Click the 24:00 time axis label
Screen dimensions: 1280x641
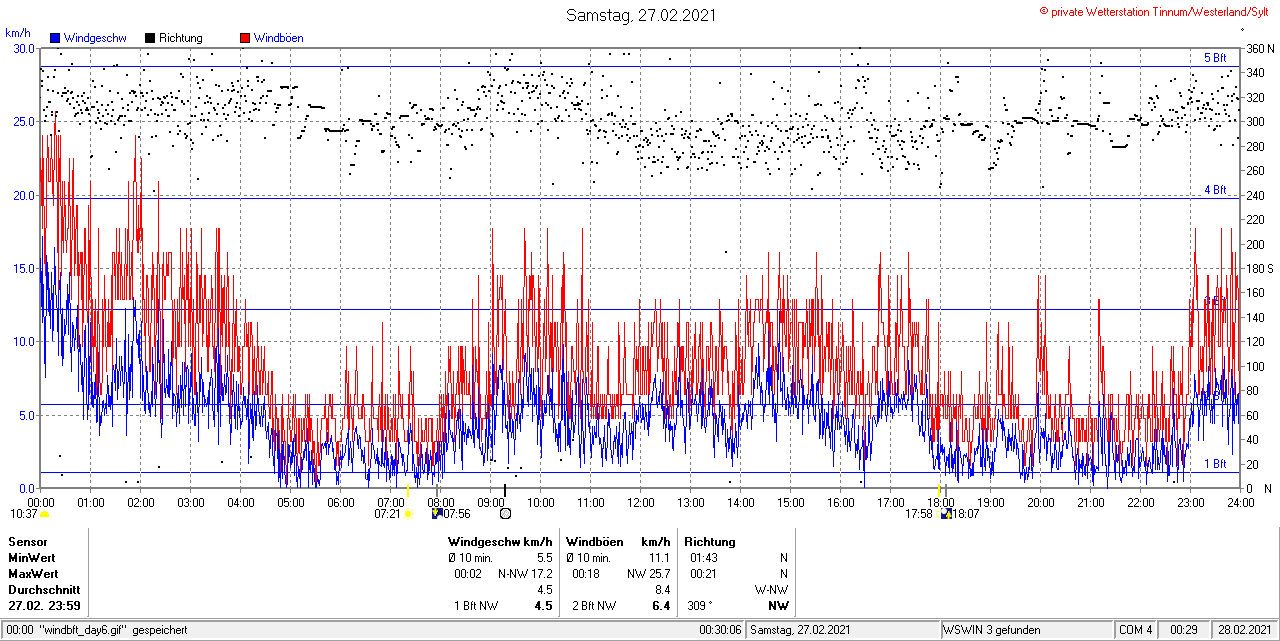coord(1240,502)
